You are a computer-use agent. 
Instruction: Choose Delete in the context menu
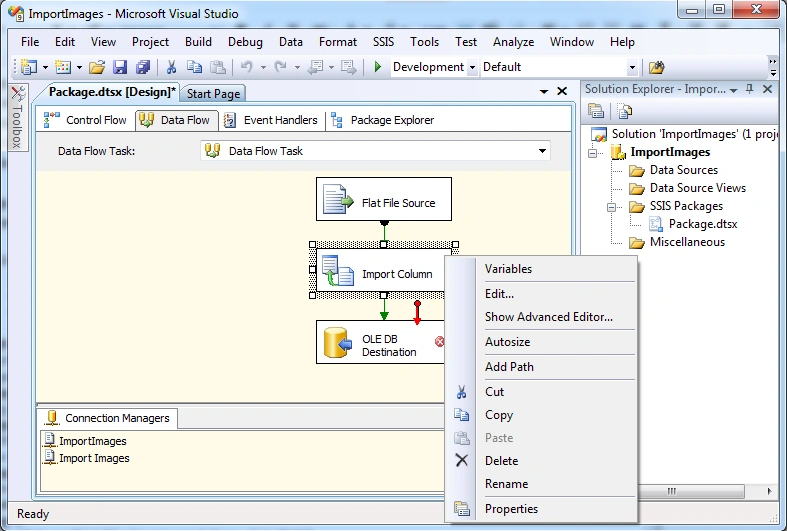(x=501, y=461)
